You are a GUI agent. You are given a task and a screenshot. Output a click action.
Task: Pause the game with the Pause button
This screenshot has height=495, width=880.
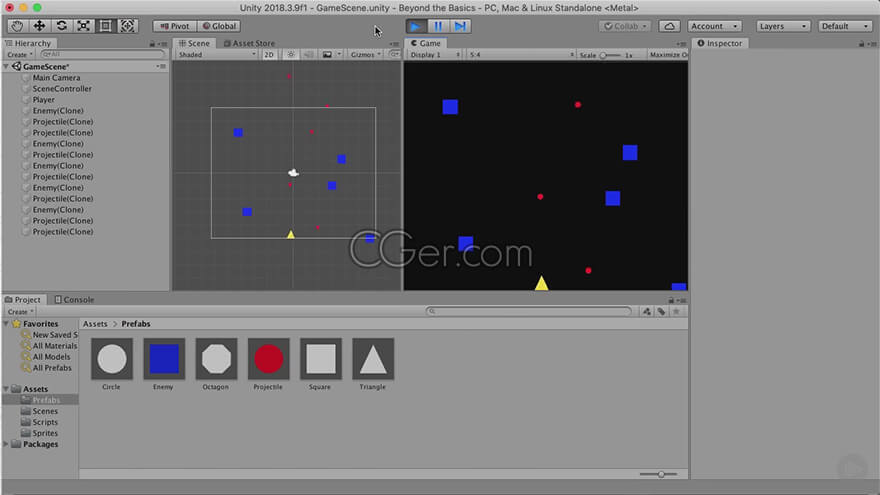[438, 26]
